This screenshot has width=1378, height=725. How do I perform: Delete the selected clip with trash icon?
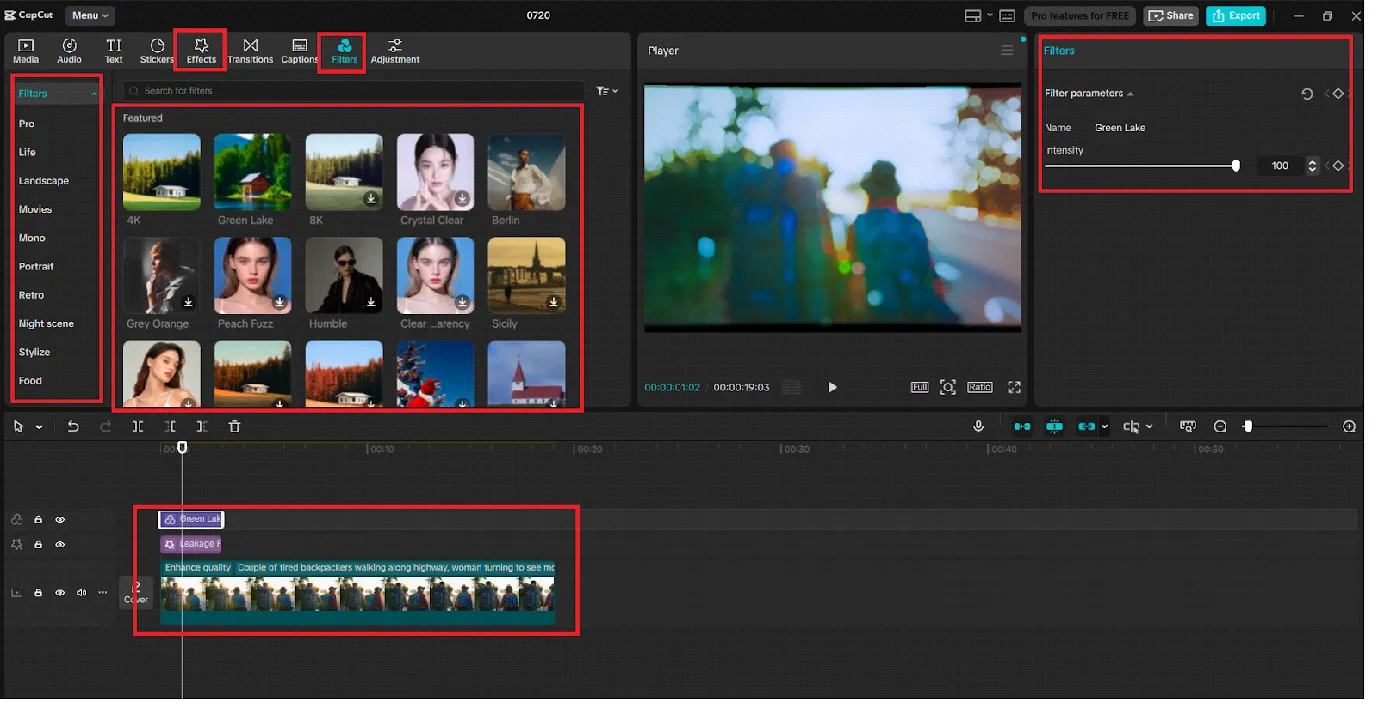coord(234,427)
